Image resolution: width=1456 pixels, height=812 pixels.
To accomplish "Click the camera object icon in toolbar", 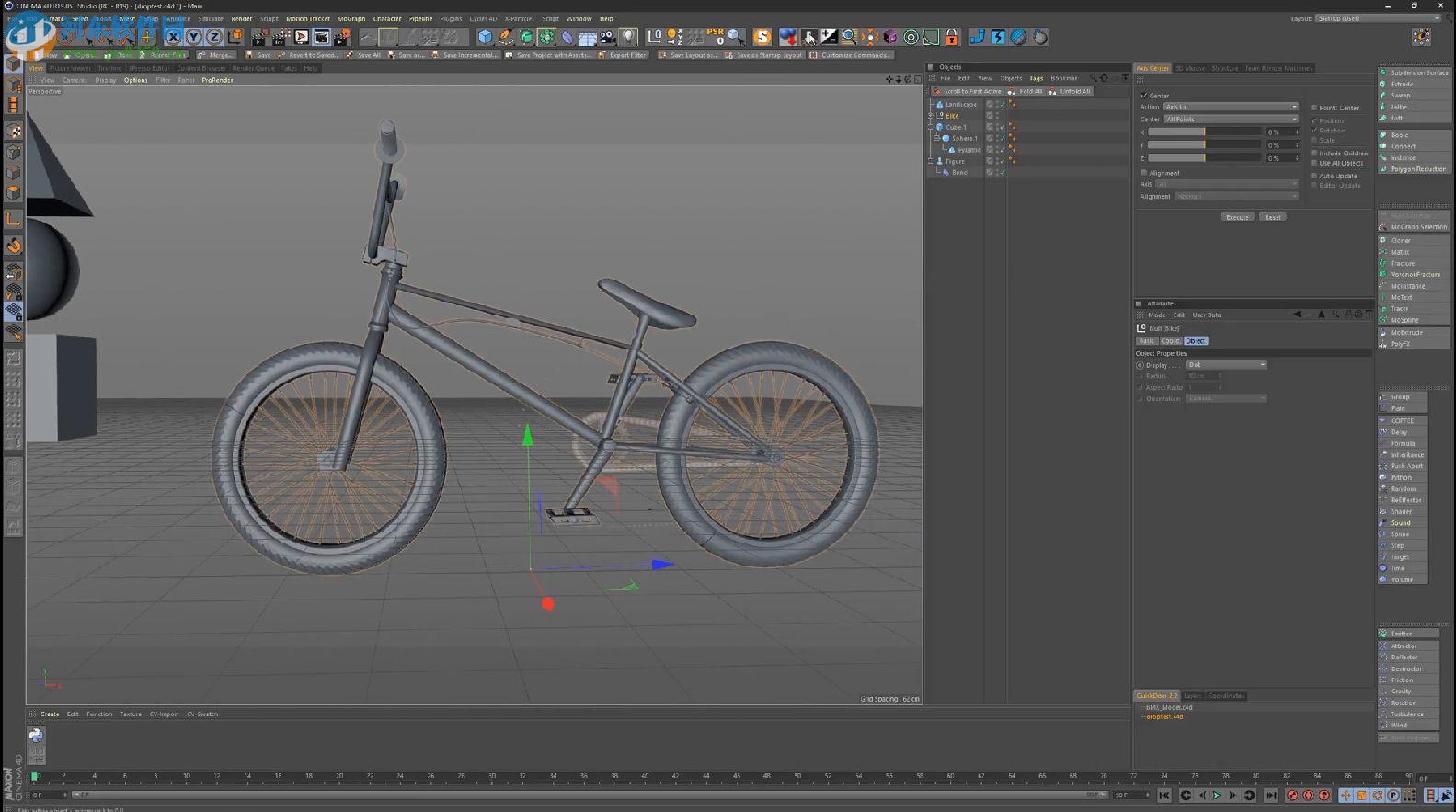I will coord(608,37).
